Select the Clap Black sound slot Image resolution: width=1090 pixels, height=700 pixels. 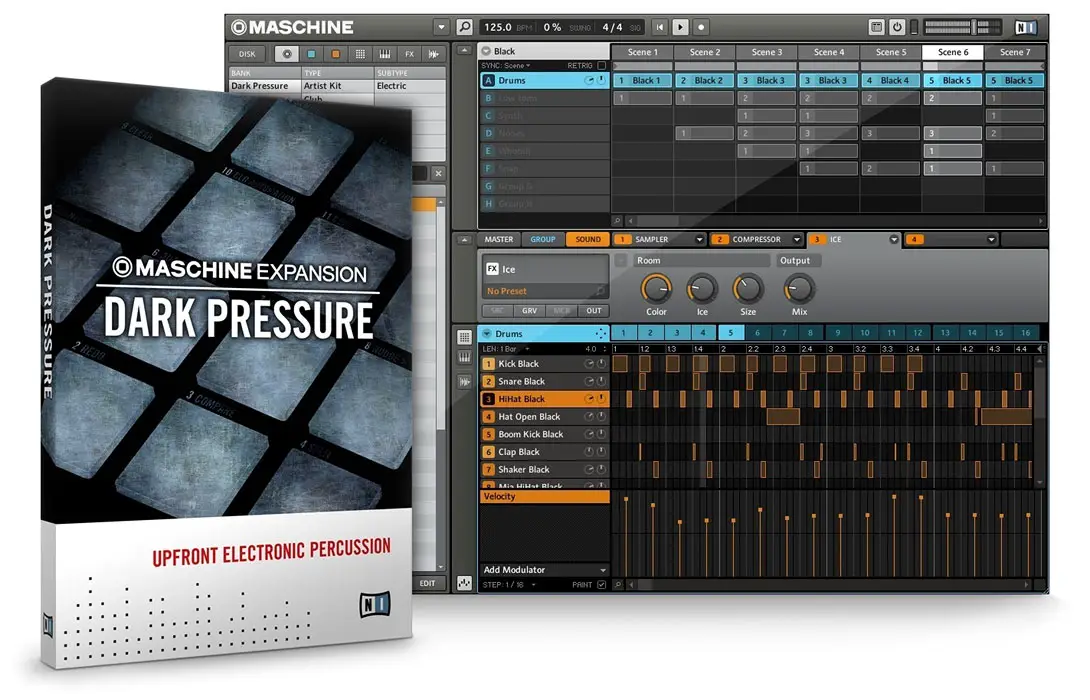pyautogui.click(x=544, y=452)
